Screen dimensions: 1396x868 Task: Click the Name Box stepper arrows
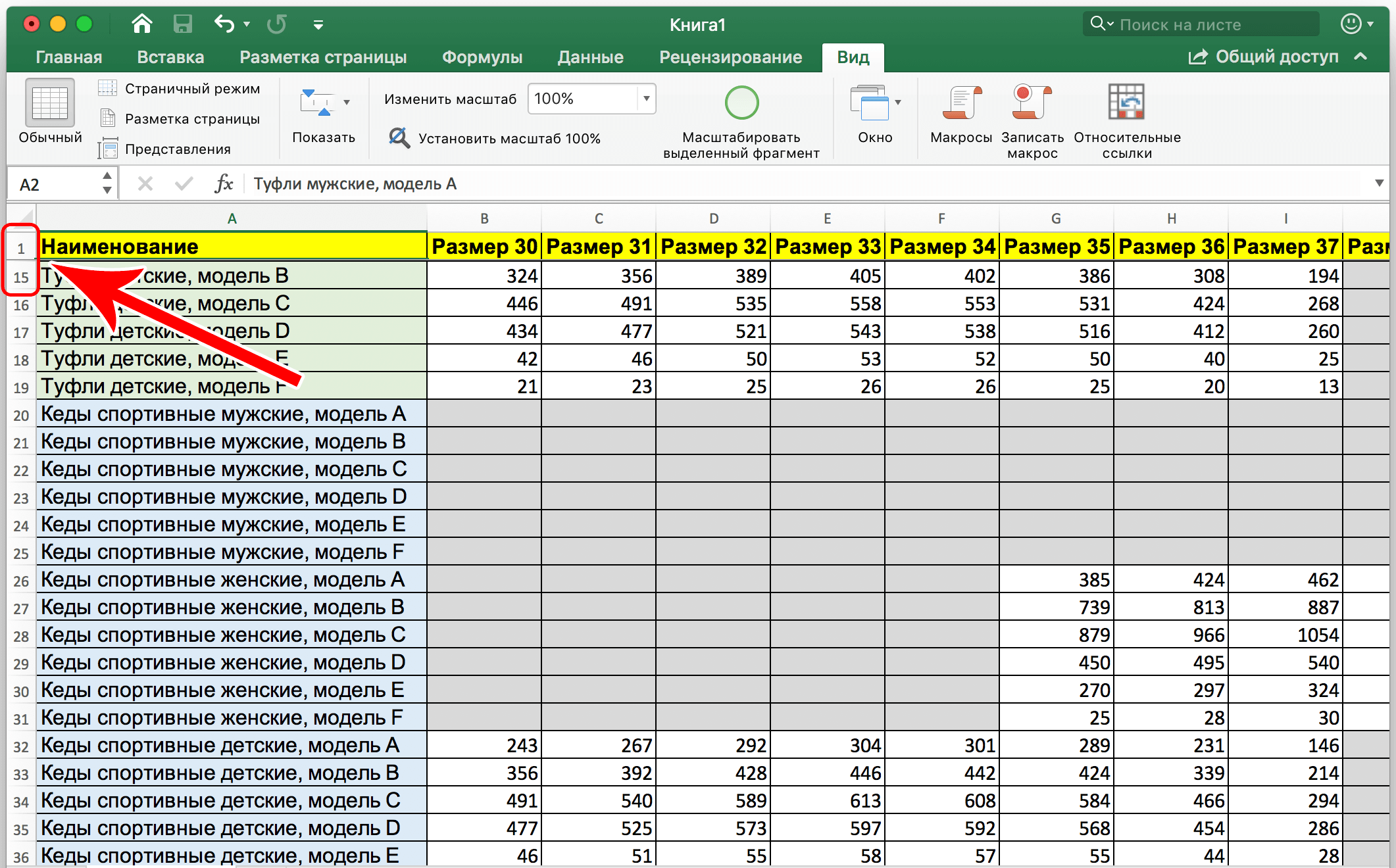tap(107, 183)
